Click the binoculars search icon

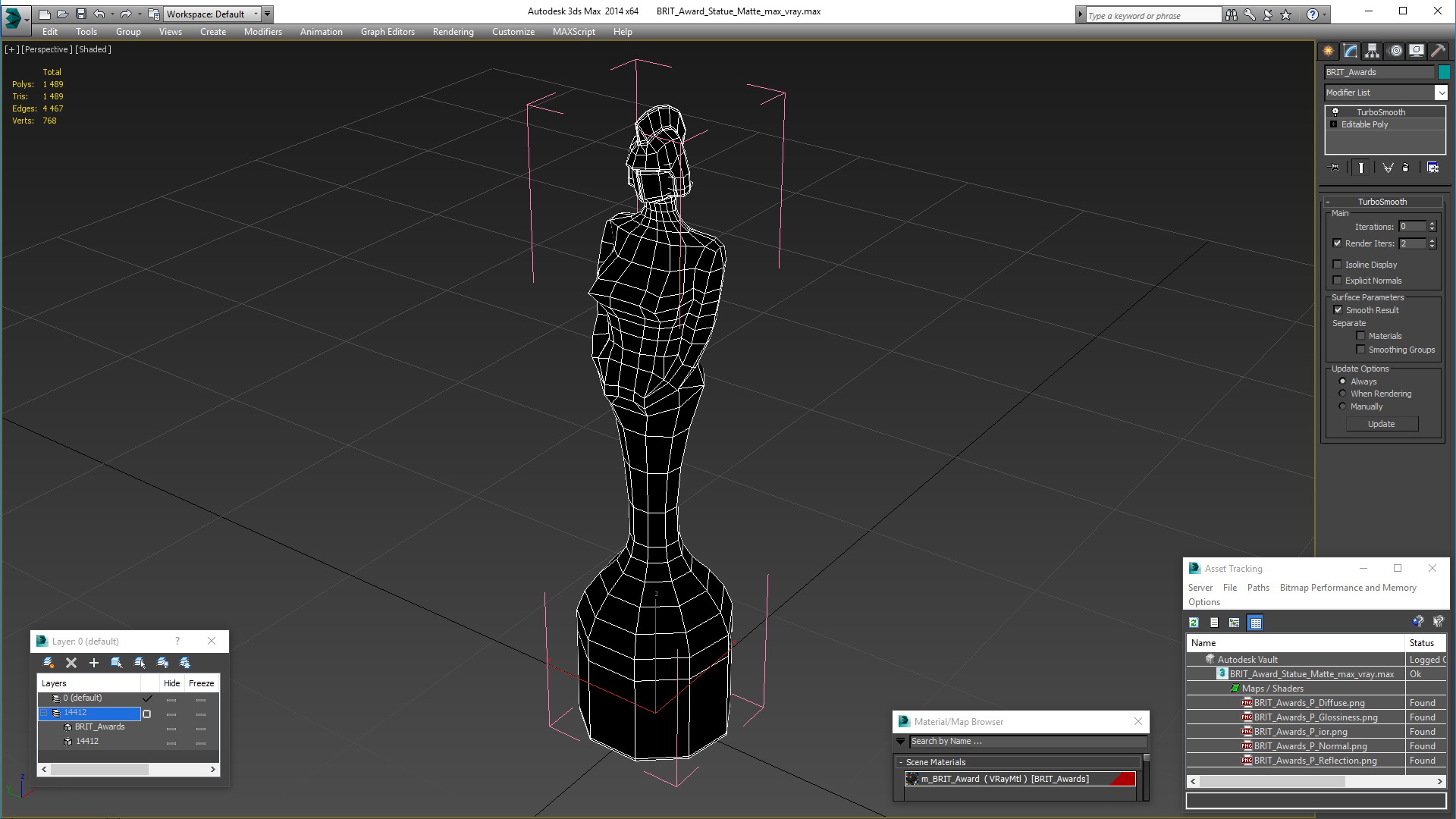[1232, 14]
